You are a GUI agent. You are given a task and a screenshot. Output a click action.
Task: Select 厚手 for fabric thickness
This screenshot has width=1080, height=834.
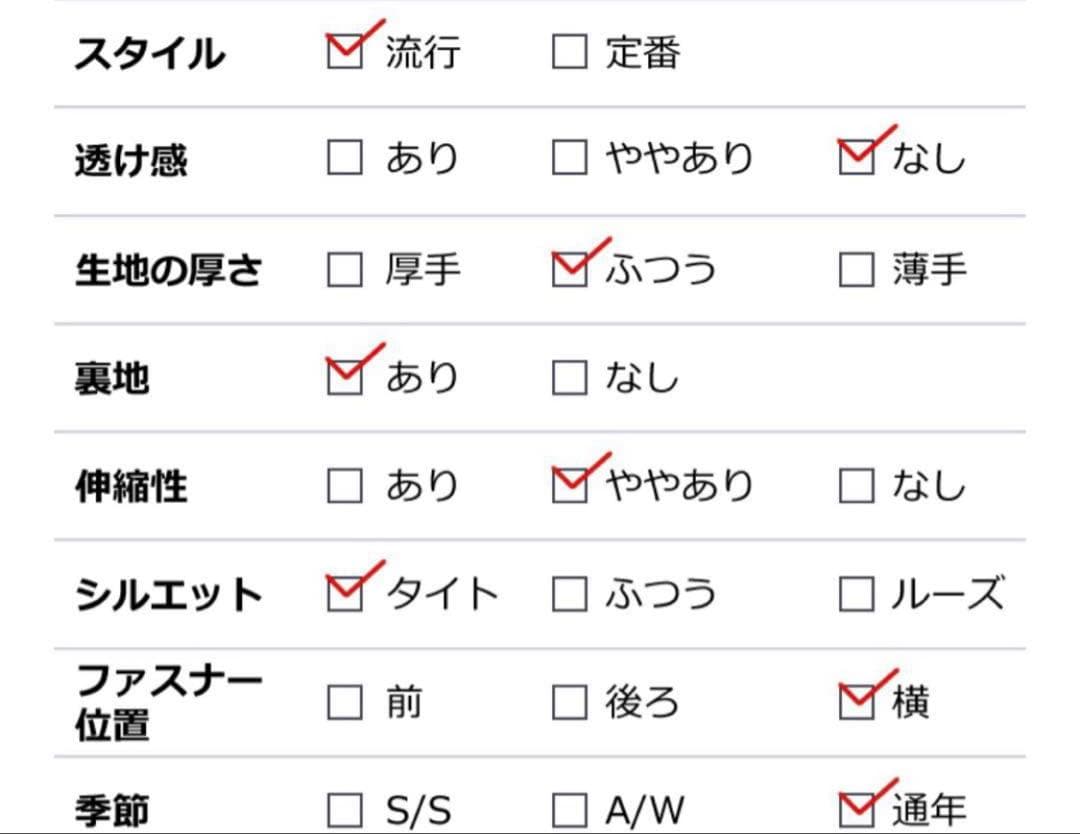point(345,269)
